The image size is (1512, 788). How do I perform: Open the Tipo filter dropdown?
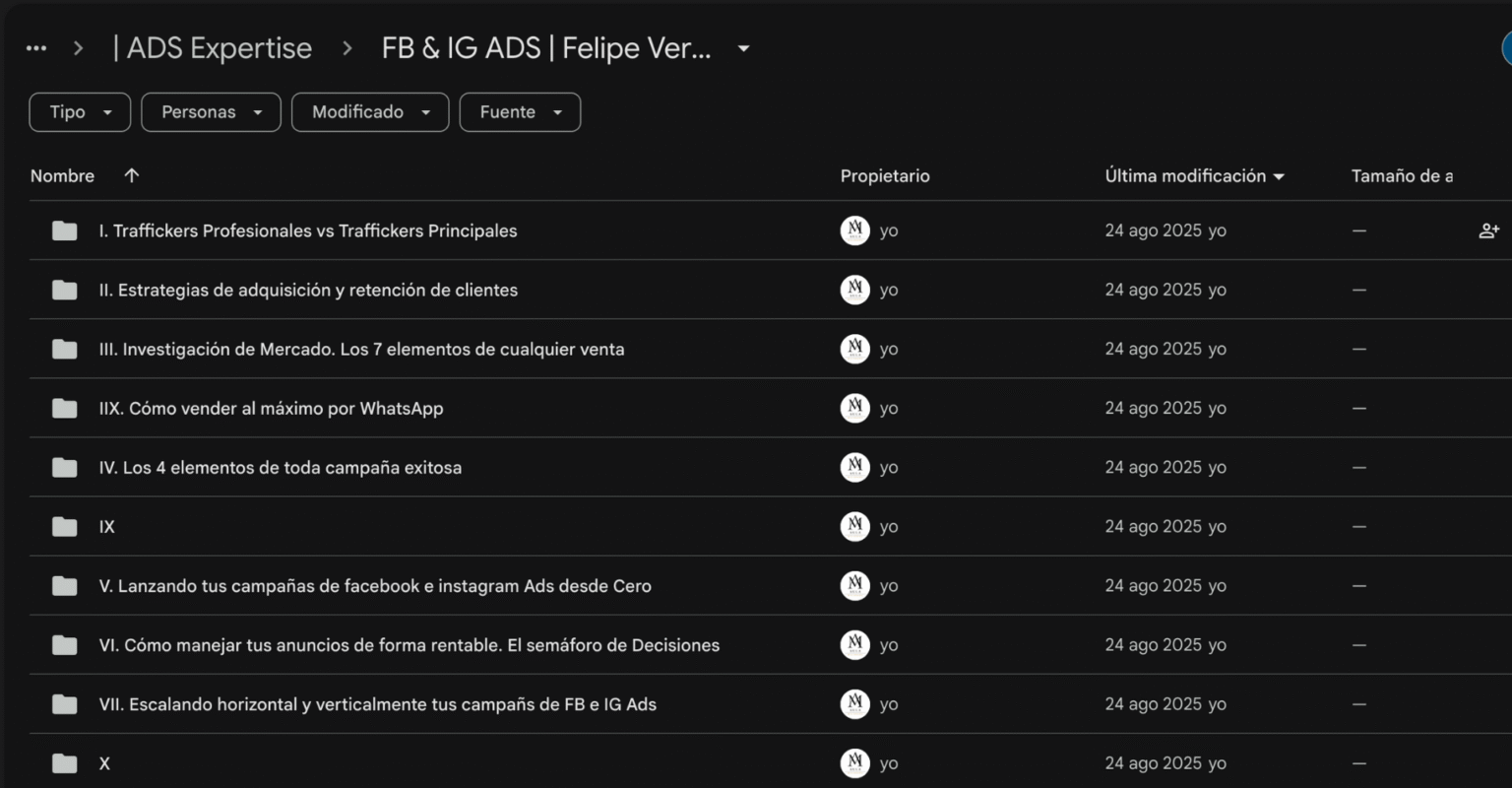point(80,112)
